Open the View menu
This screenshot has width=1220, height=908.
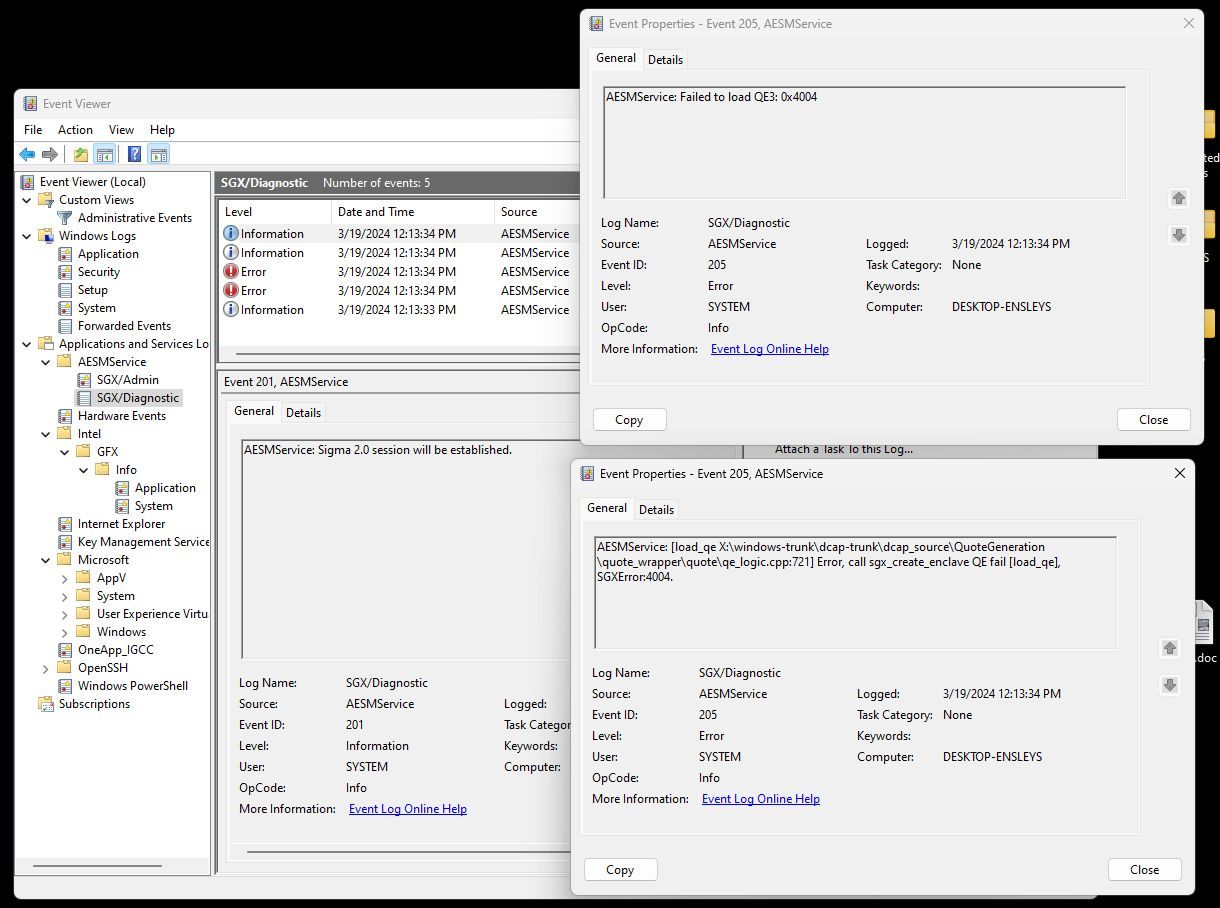pyautogui.click(x=121, y=130)
